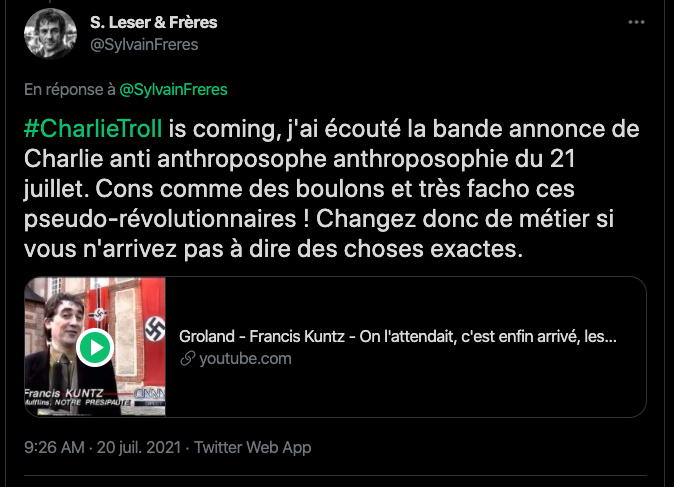Viewport: 674px width, 487px height.
Task: Click the date '20 juil. 2021'
Action: (x=138, y=447)
